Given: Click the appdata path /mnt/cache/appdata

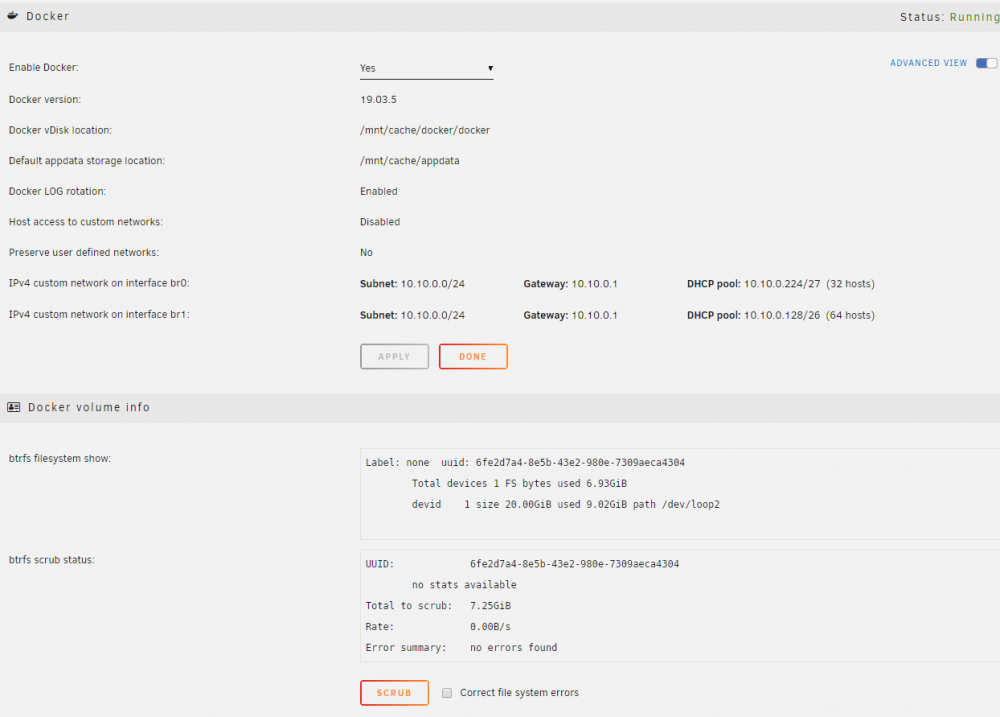Looking at the screenshot, I should tap(409, 161).
